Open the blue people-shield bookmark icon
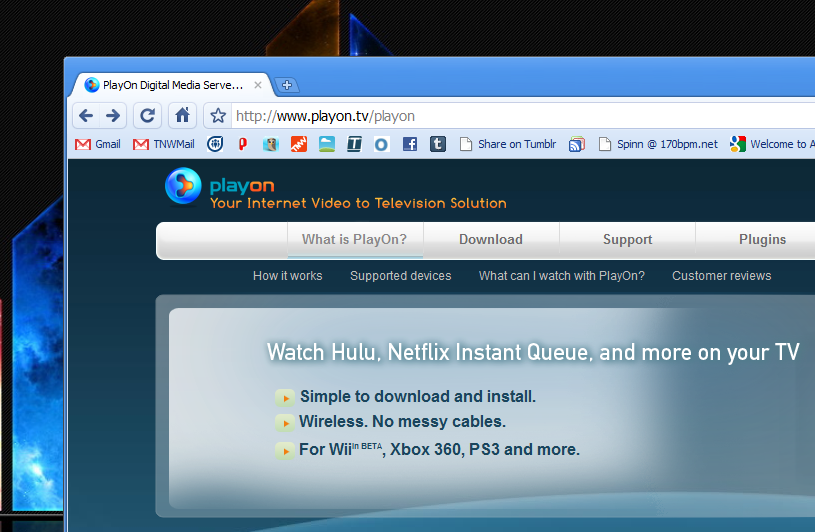The image size is (815, 532). (x=215, y=144)
